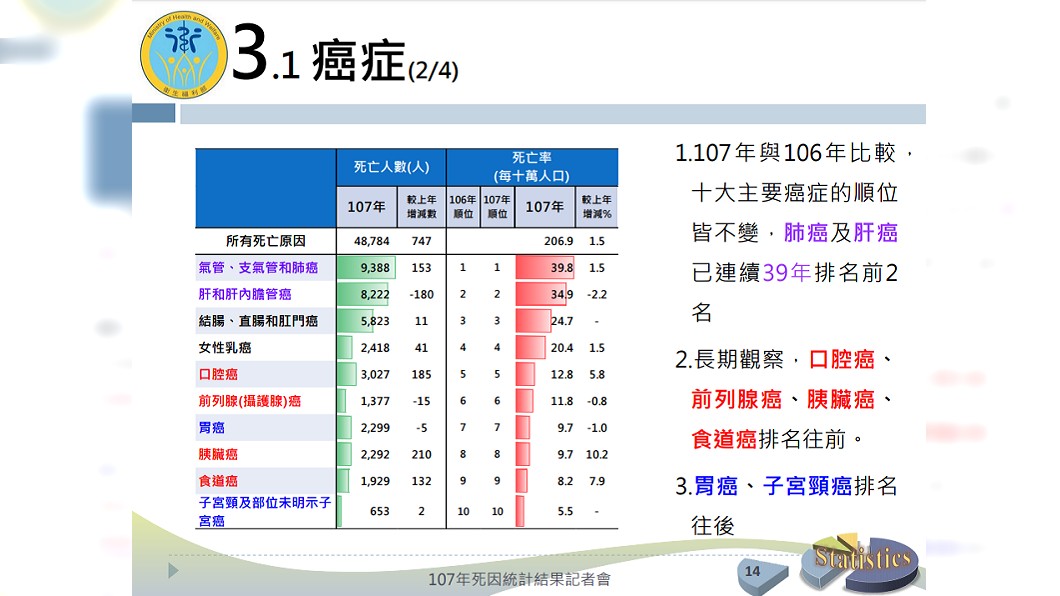This screenshot has height=596, width=1060.
Task: Select the 5.8 percent change value
Action: [x=597, y=374]
